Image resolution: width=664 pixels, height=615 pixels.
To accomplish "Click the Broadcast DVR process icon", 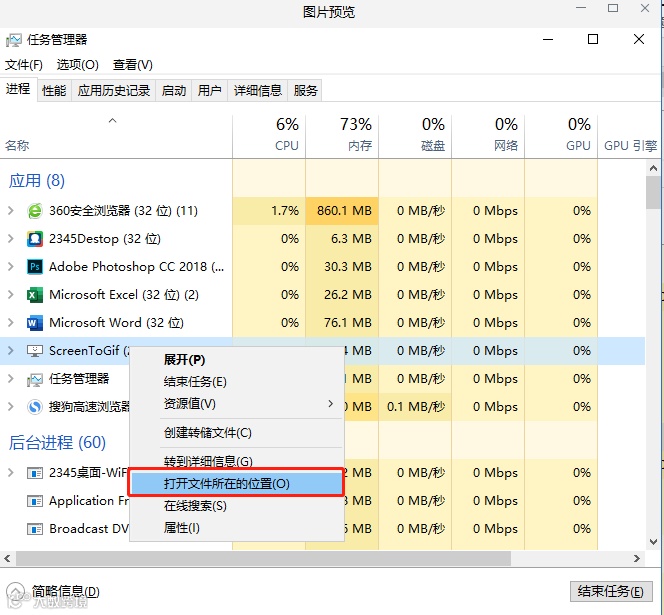I will coord(35,529).
